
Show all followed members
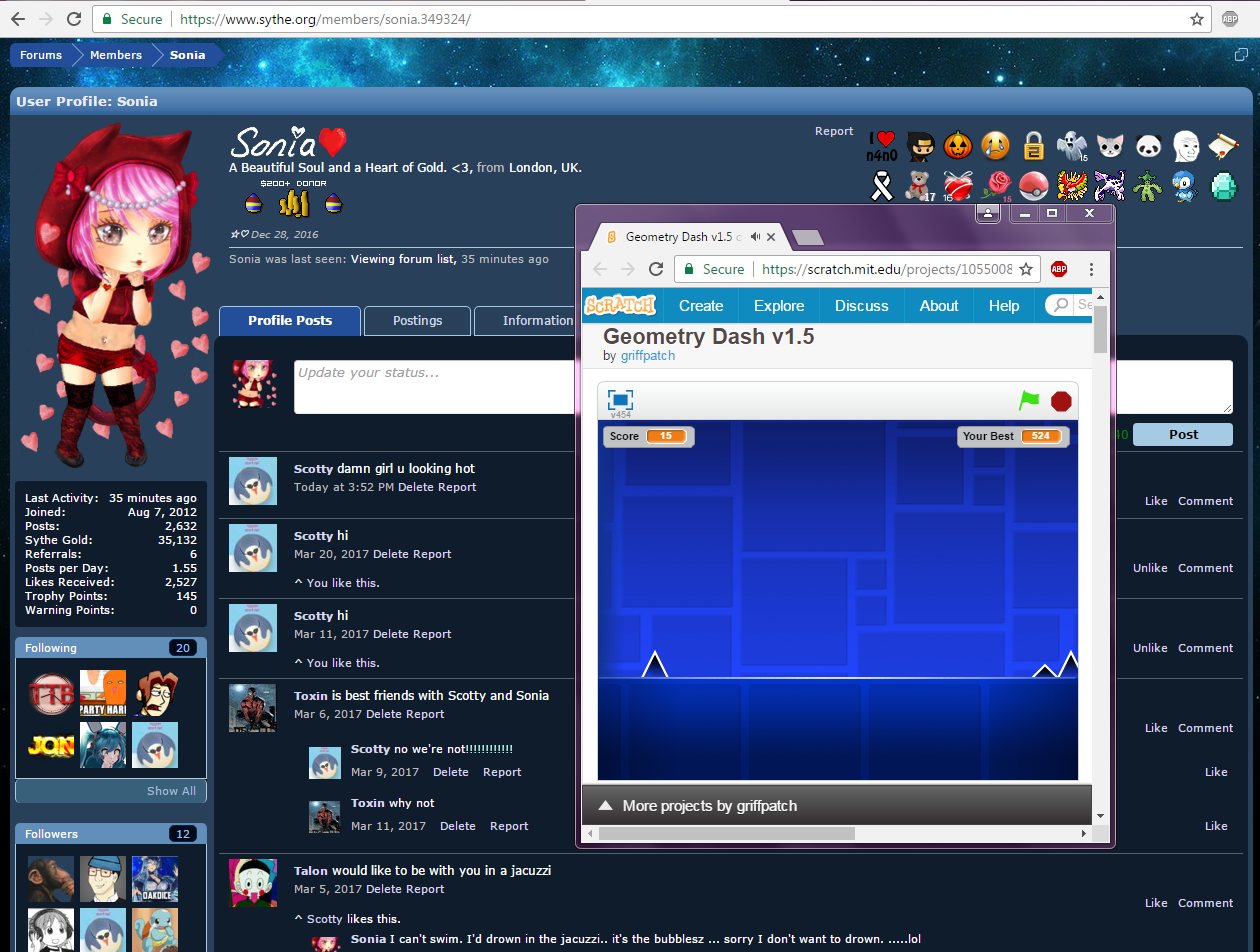(x=171, y=791)
